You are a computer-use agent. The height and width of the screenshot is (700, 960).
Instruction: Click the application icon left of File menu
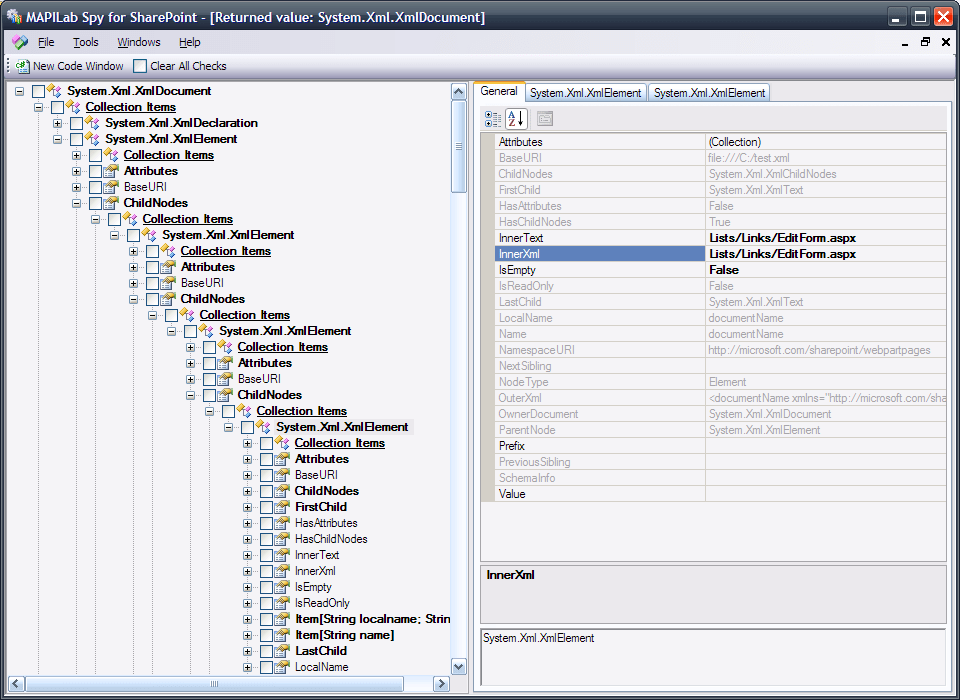[x=20, y=42]
